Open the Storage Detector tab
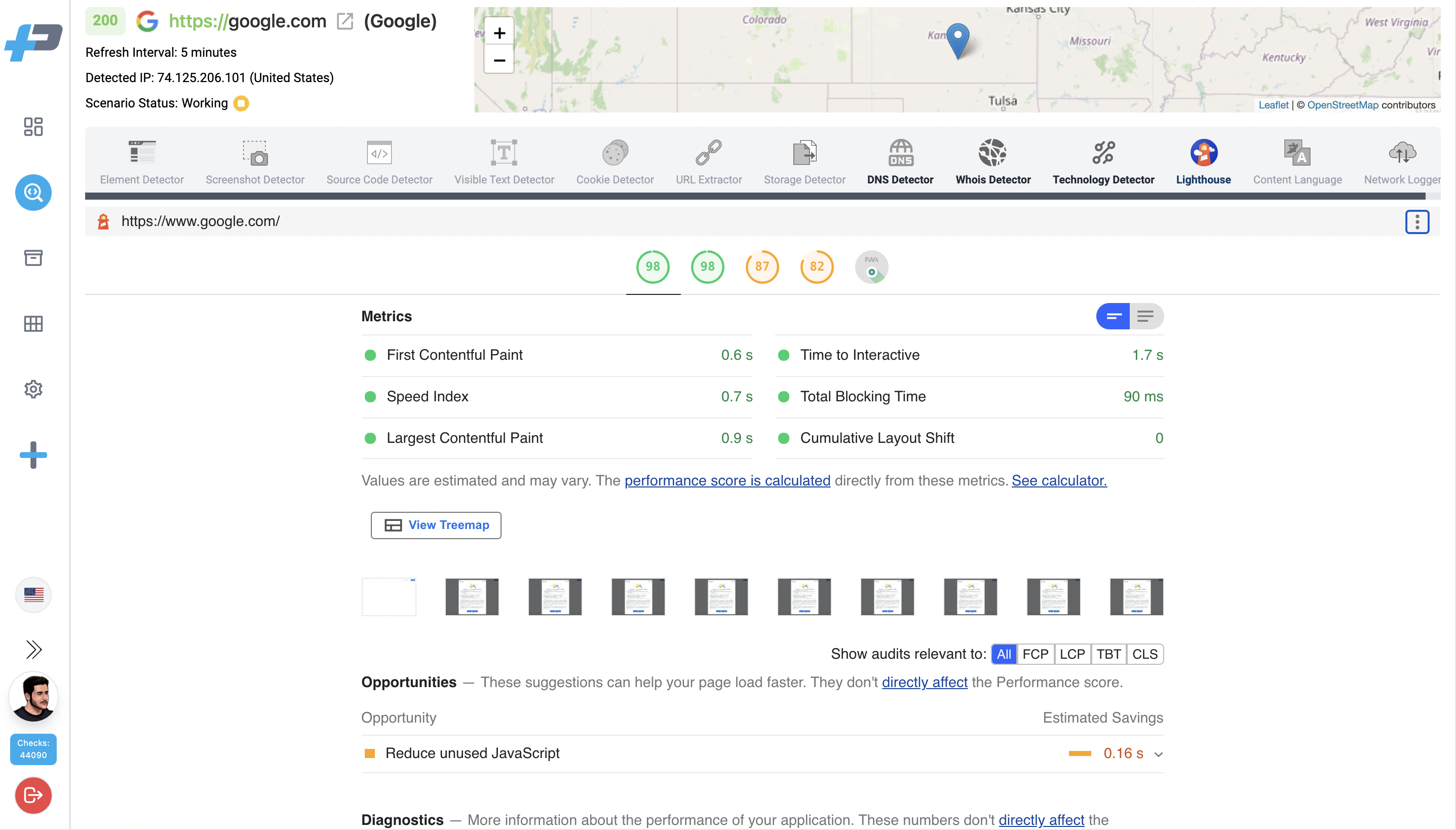 pyautogui.click(x=804, y=163)
